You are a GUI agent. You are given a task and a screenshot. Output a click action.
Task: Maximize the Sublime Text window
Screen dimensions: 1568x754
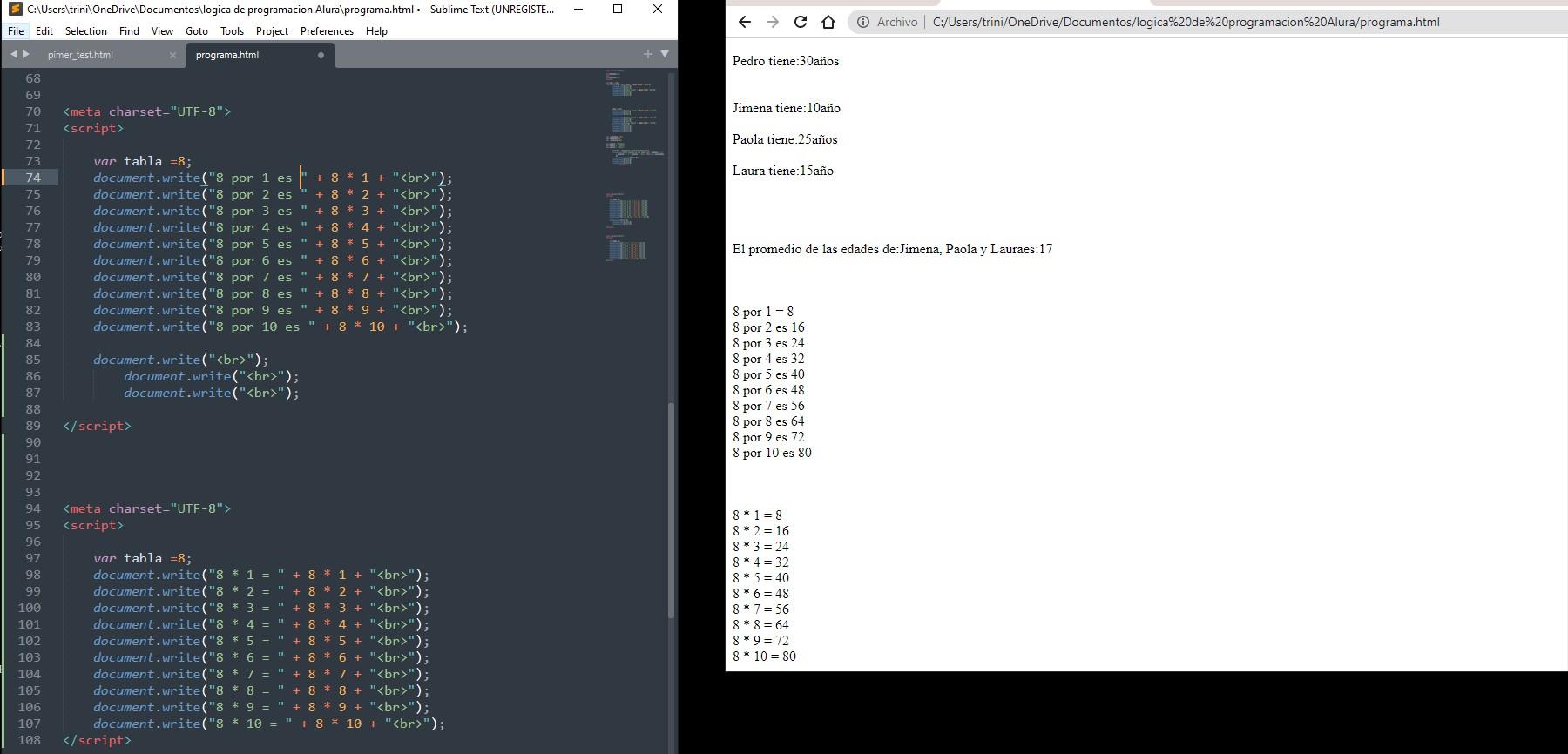618,9
